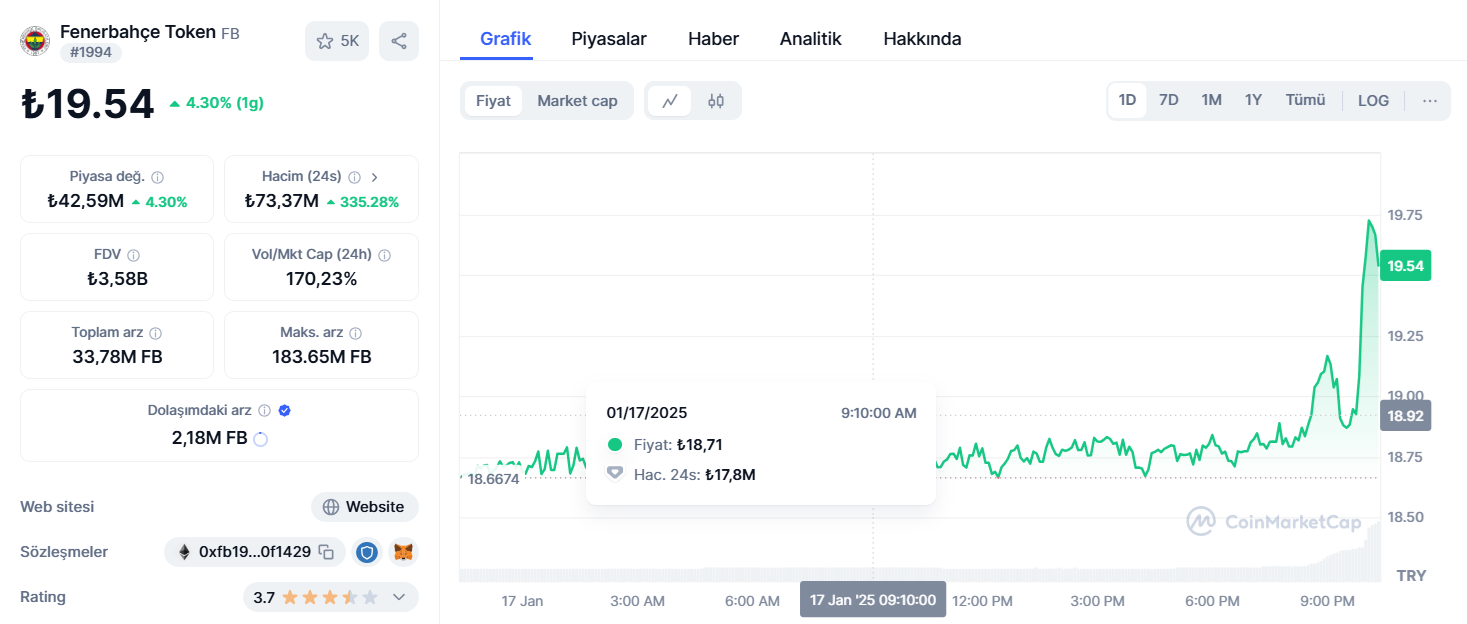Open the chart more options ellipsis
Viewport: 1467px width, 624px height.
(1429, 101)
